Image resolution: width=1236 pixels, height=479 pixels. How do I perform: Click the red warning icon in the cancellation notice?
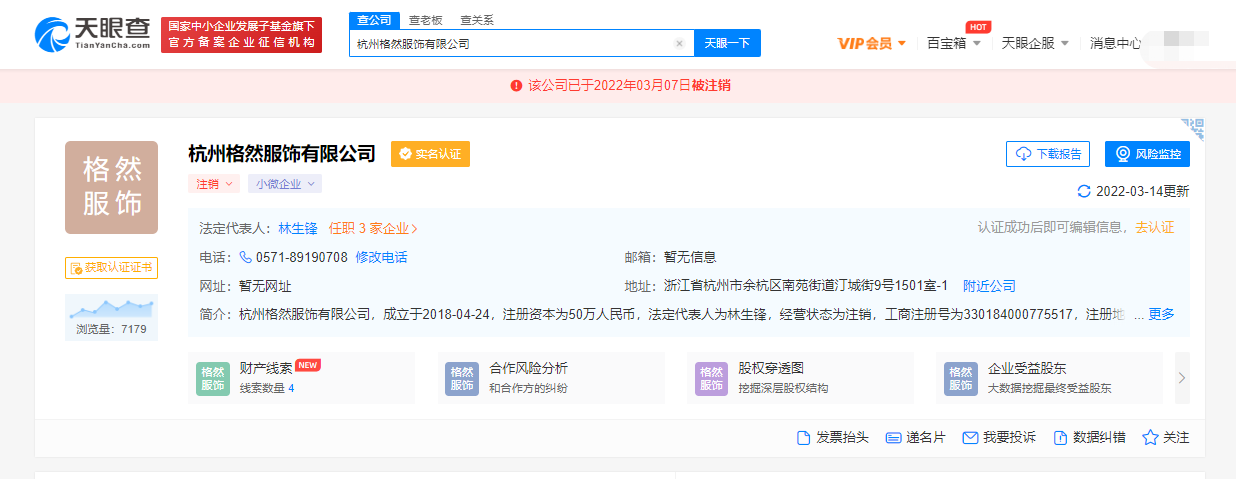coord(515,85)
